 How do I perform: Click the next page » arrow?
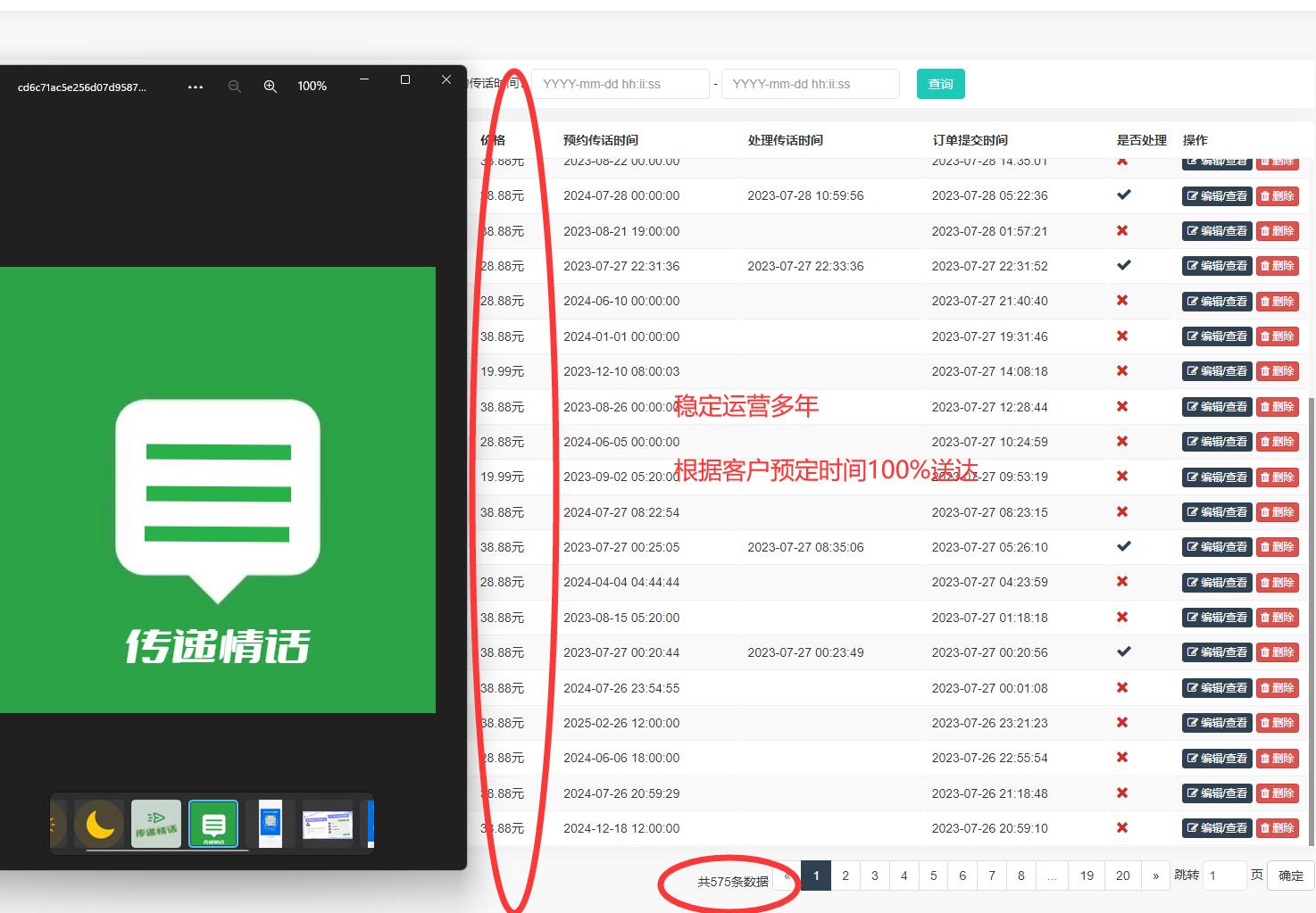(1155, 876)
